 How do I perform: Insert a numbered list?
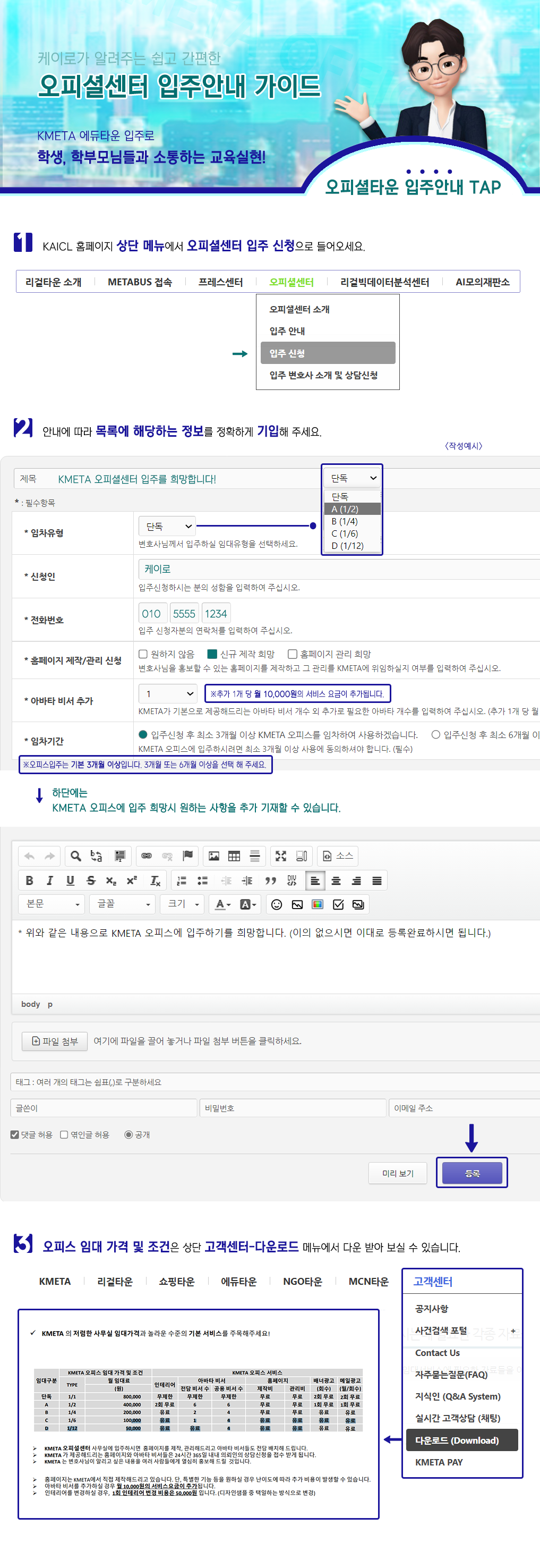181,880
